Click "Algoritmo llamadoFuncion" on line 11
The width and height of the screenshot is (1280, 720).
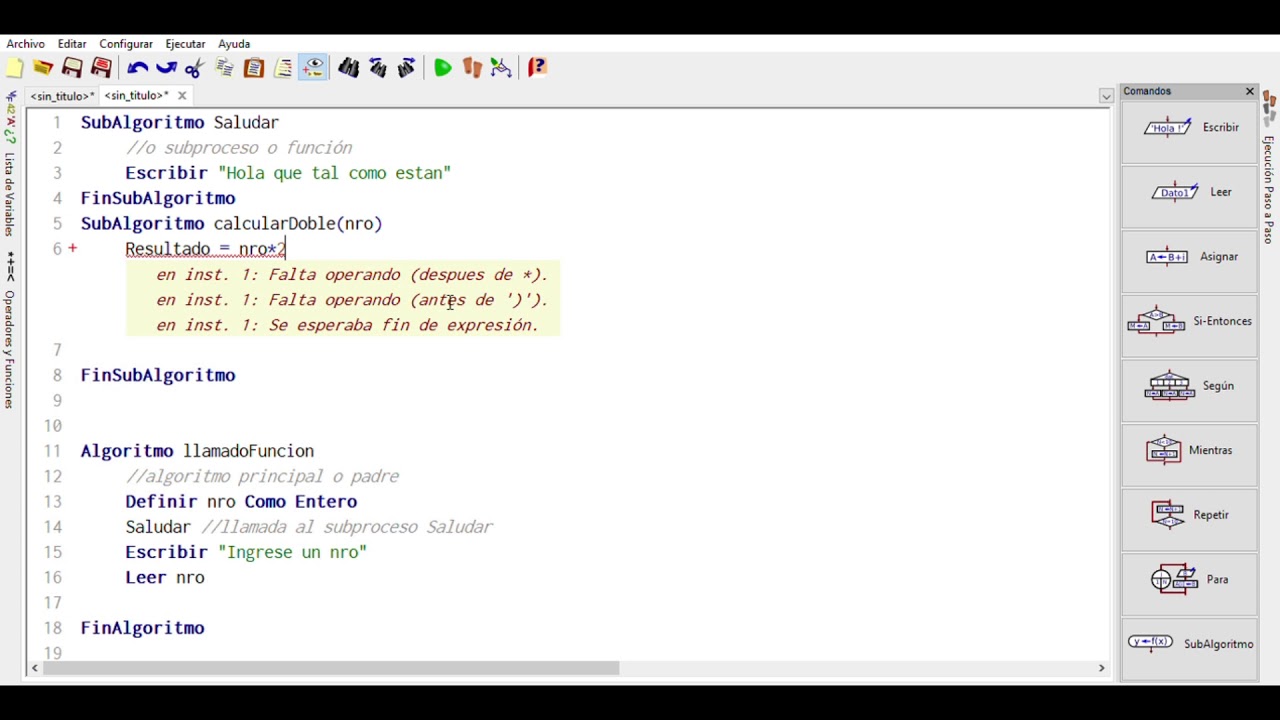pyautogui.click(x=197, y=451)
